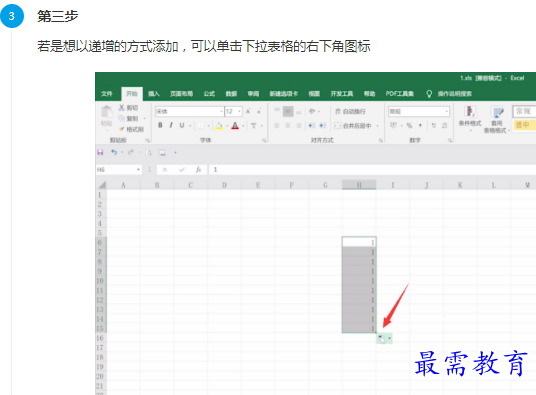Viewport: 536px width, 395px height.
Task: Set bottom vertical alignment
Action: pos(299,111)
